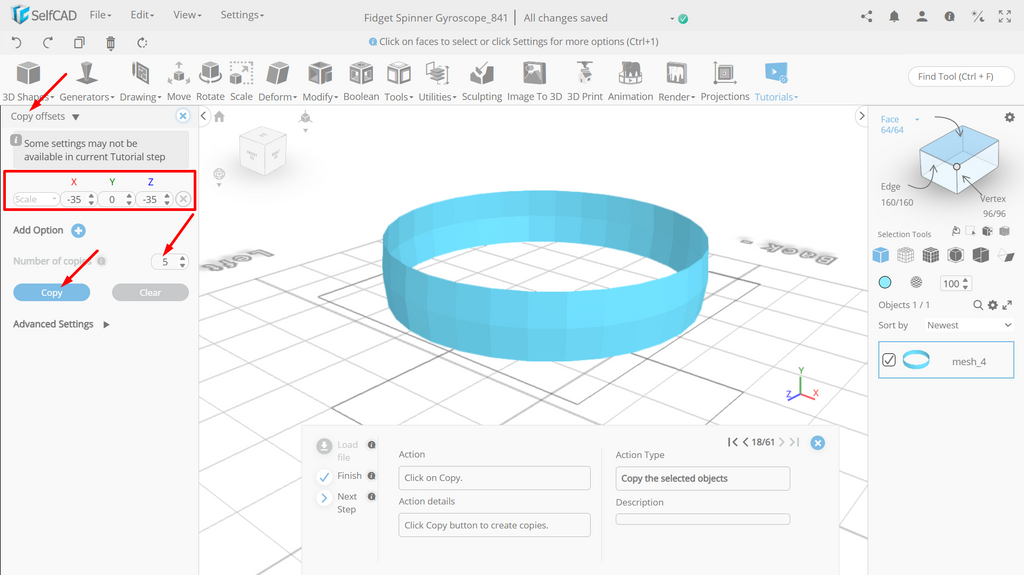Click the Animation tool icon

[630, 73]
